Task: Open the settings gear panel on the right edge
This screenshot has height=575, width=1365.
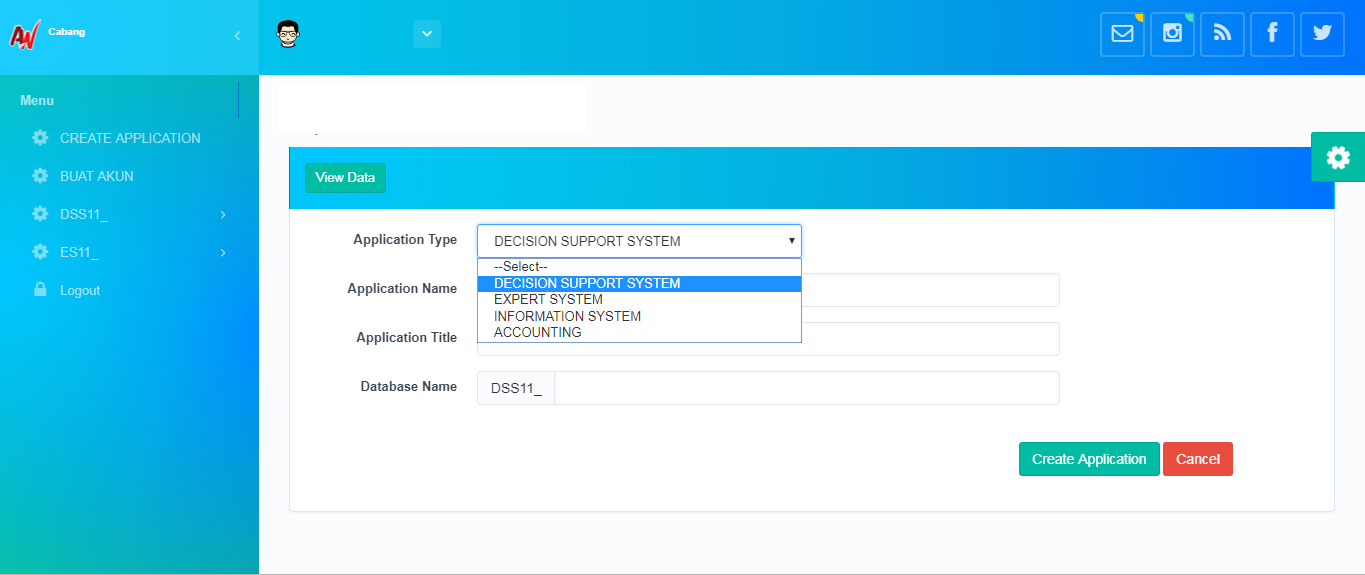Action: click(1338, 157)
